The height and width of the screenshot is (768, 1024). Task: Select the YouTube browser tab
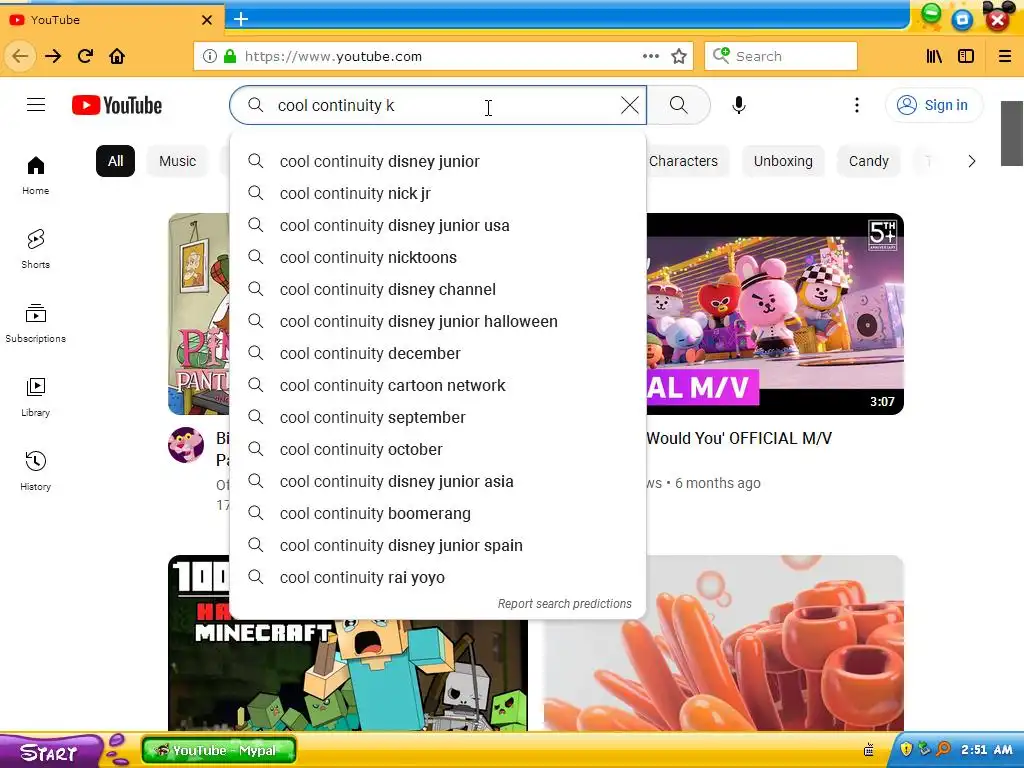point(112,20)
